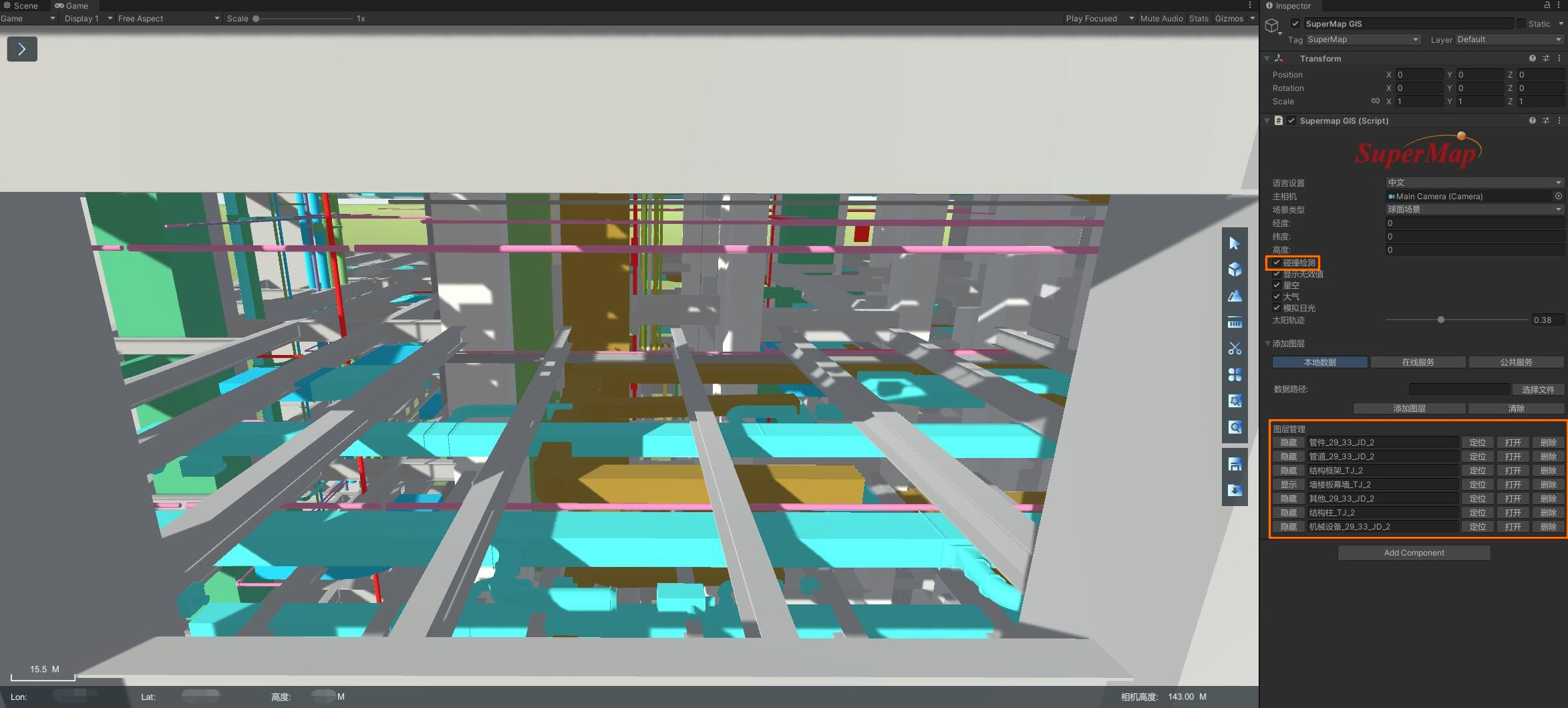1568x708 pixels.
Task: Toggle the Static checkbox
Action: point(1521,24)
